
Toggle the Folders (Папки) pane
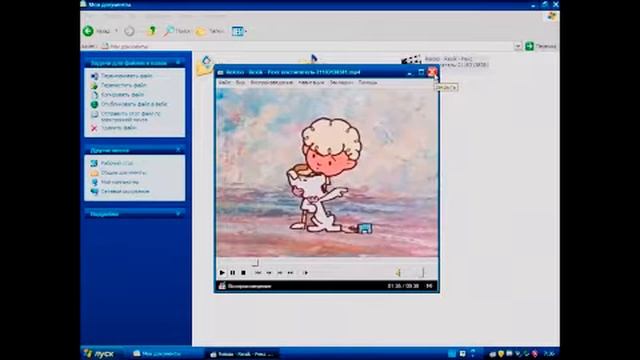pos(209,31)
